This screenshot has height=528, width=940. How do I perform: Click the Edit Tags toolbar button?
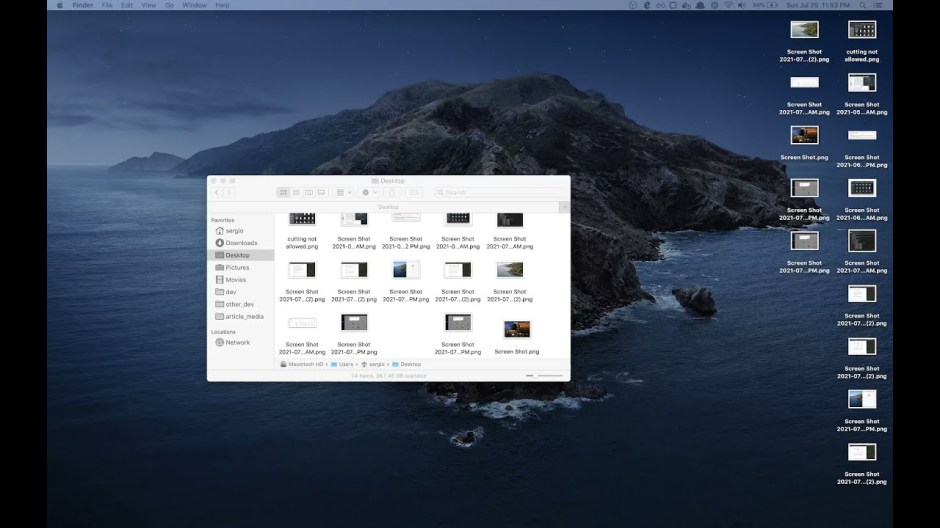pos(414,192)
